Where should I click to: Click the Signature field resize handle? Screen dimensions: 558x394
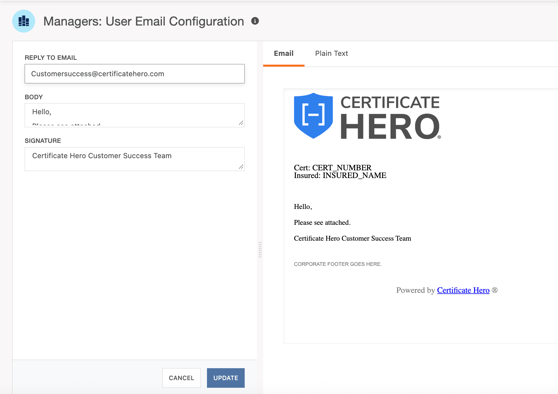241,167
